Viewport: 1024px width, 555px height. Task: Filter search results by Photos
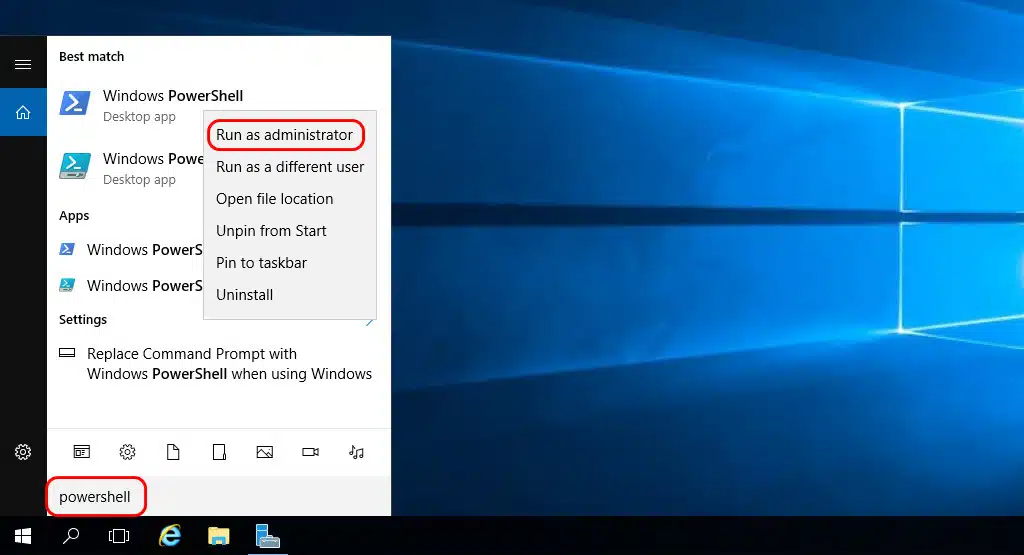click(264, 452)
